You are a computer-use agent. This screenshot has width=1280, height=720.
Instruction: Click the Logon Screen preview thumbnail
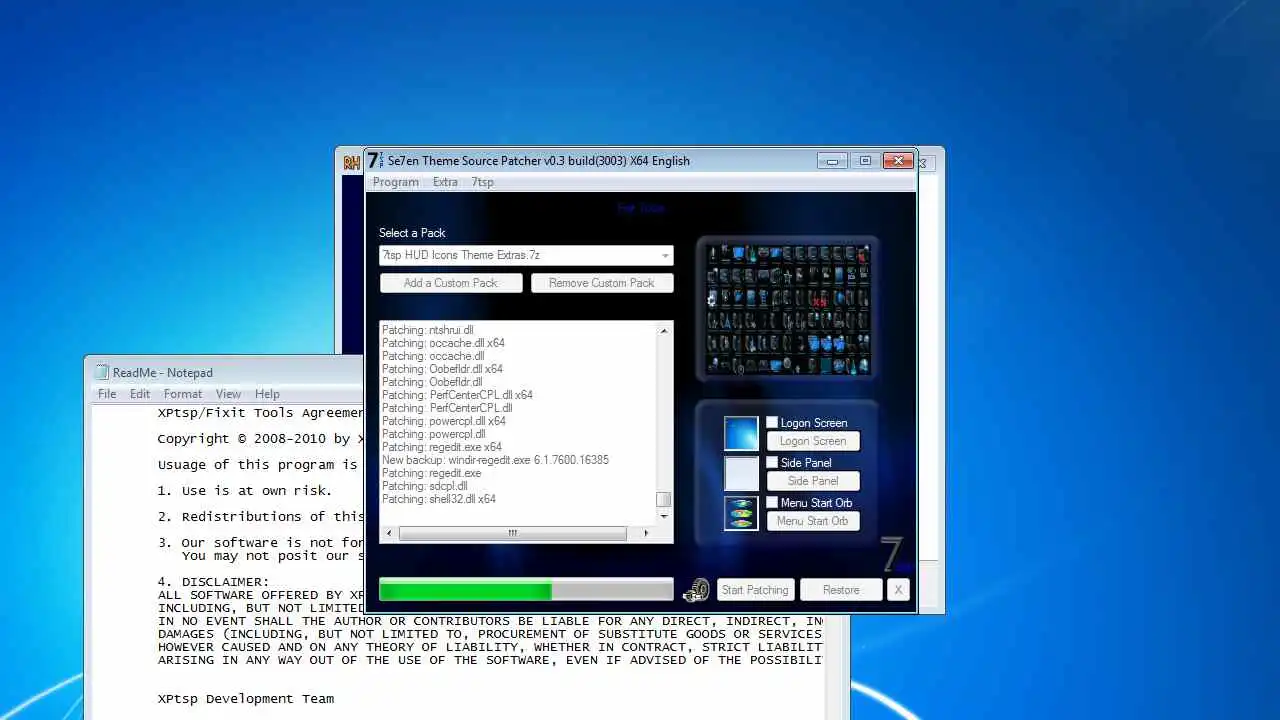(741, 433)
